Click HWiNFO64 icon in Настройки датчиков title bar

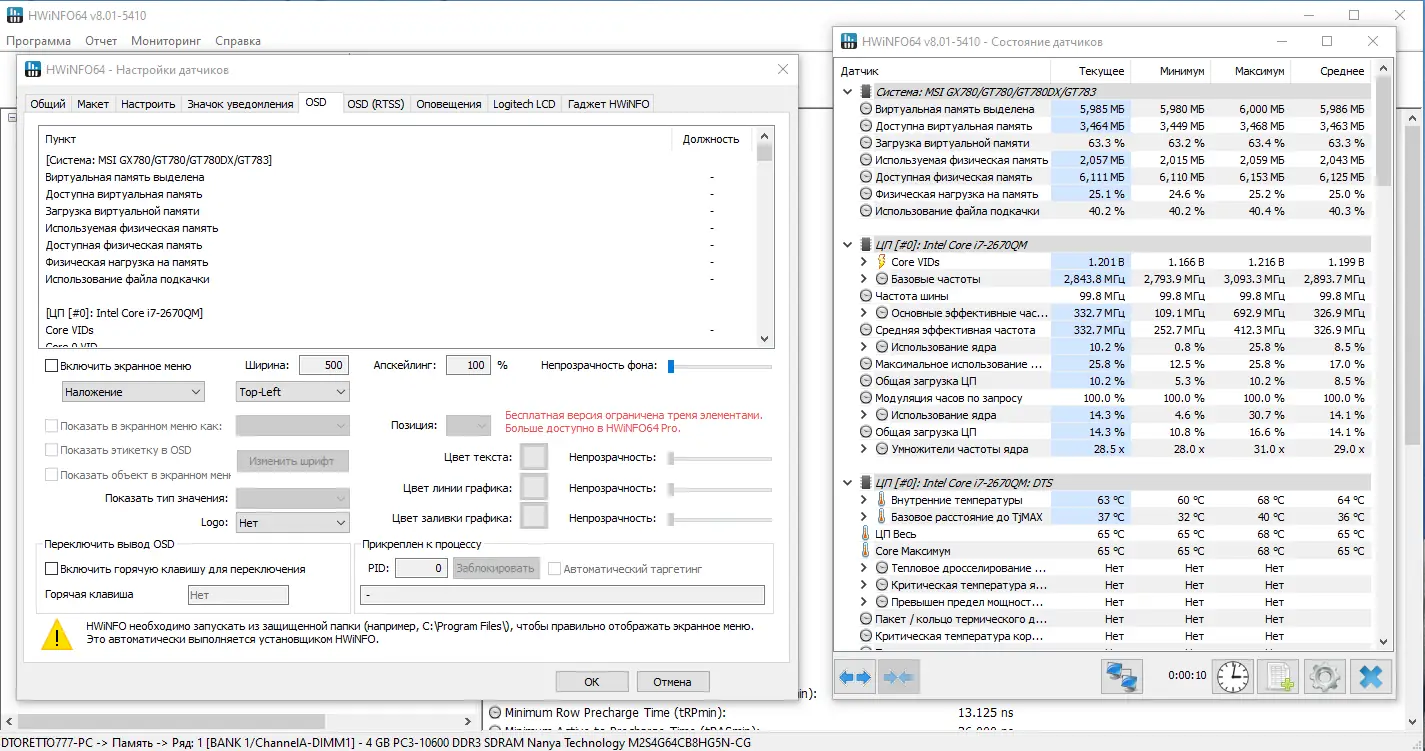(x=33, y=70)
